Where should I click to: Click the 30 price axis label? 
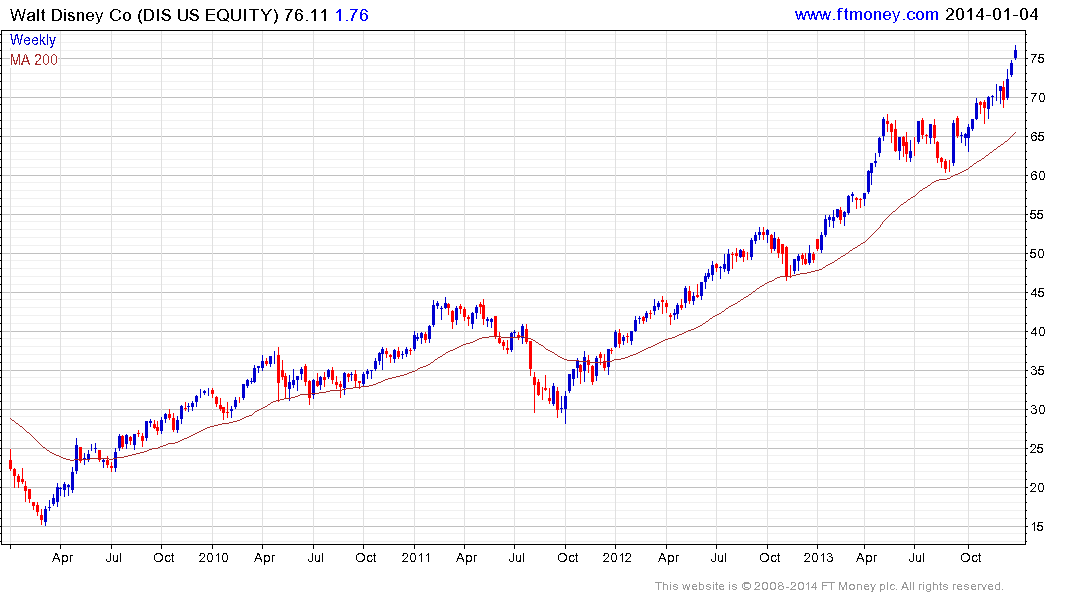[x=1037, y=410]
